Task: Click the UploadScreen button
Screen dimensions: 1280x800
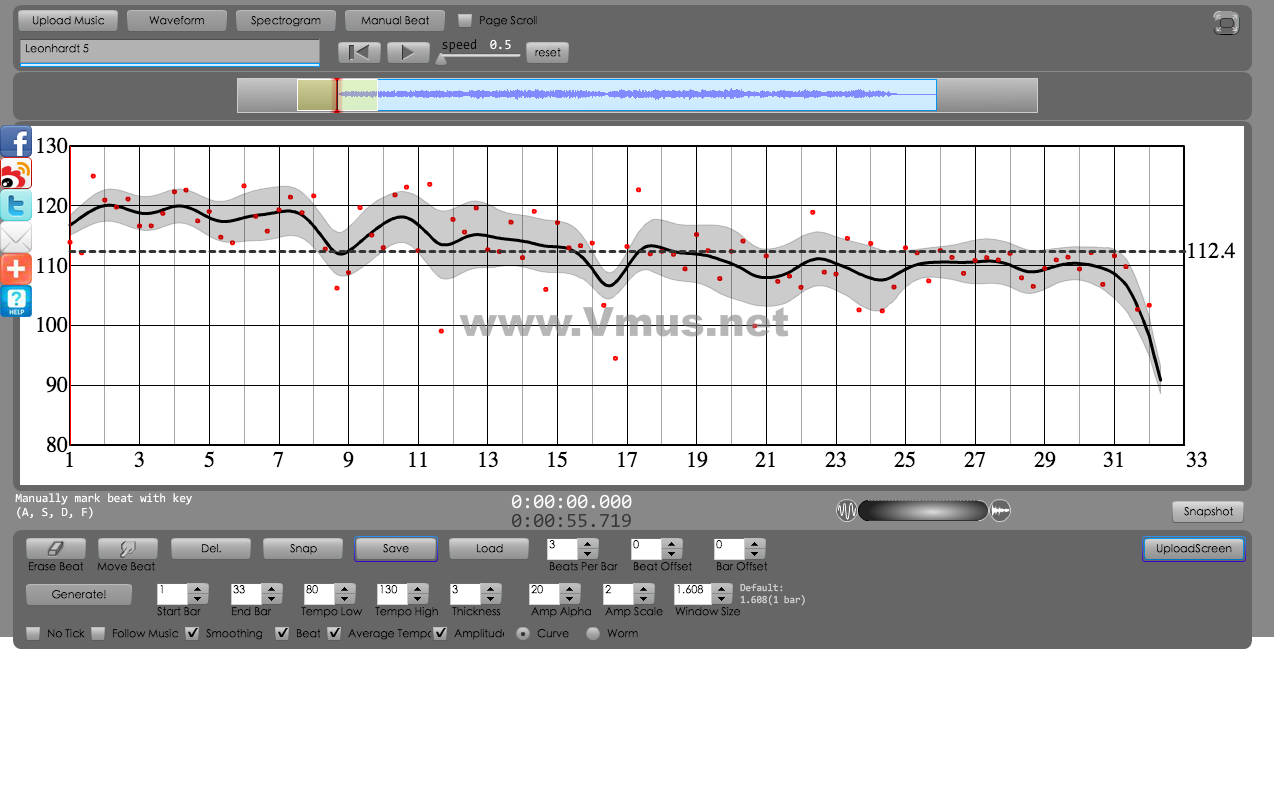Action: [1194, 548]
